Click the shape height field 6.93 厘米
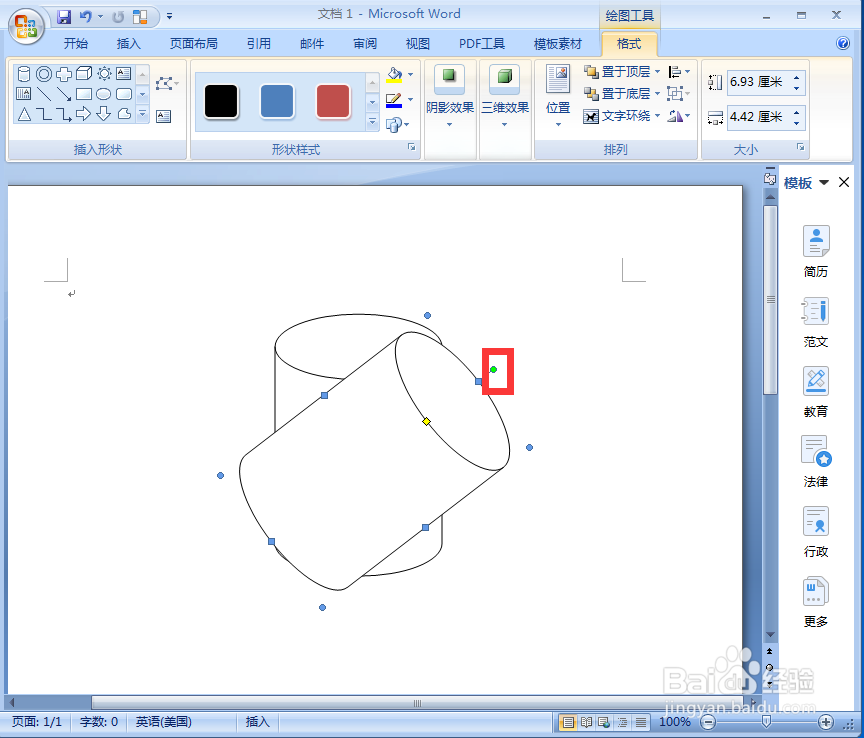Image resolution: width=864 pixels, height=738 pixels. 760,83
